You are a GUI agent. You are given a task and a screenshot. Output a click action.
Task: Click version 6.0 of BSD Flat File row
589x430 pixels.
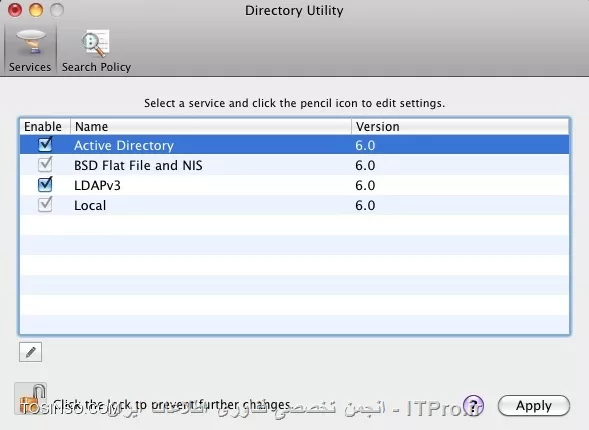(x=365, y=166)
